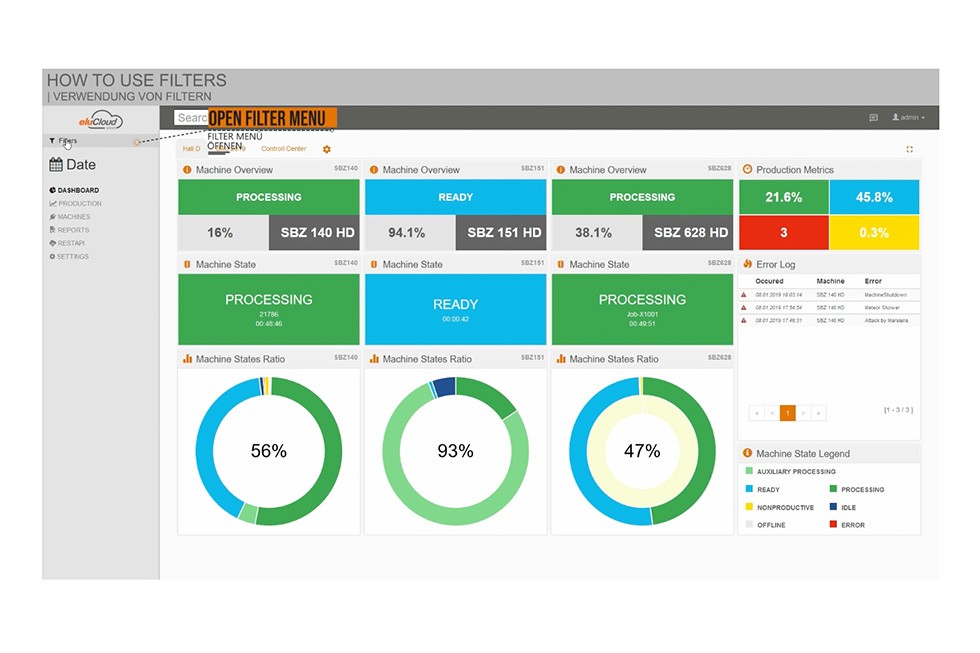This screenshot has width=980, height=653.
Task: Click the Error legend entry
Action: point(848,525)
